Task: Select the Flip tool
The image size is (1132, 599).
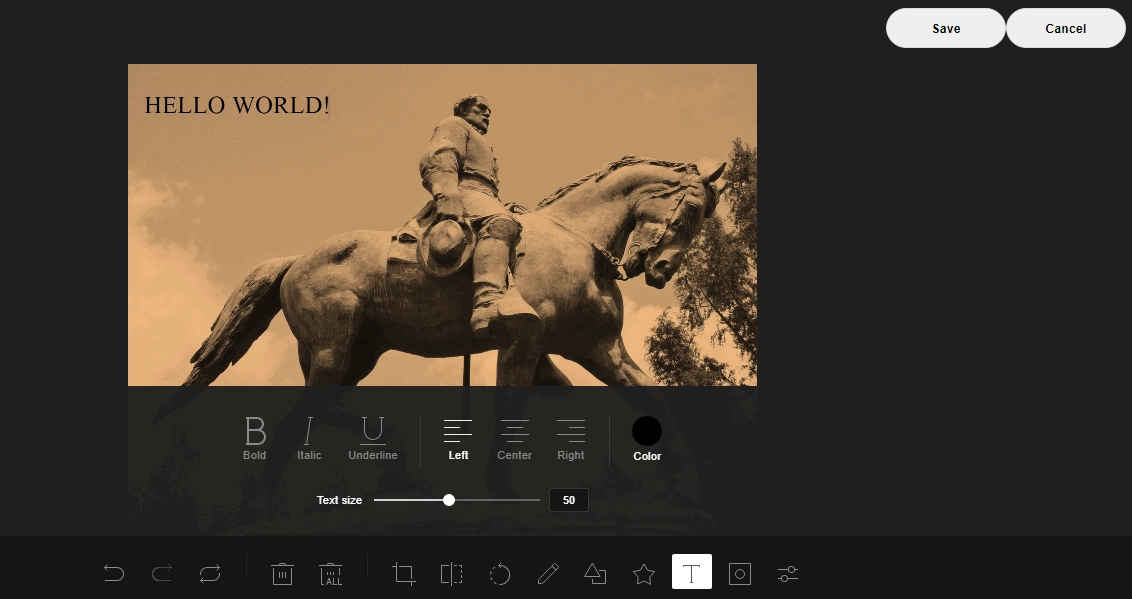Action: tap(452, 573)
